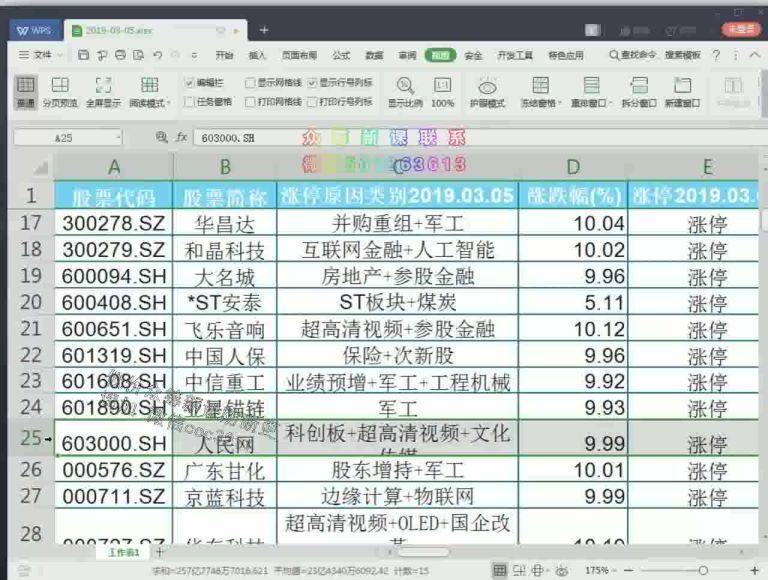Click the zoom out minus button
This screenshot has width=768, height=580.
[629, 570]
